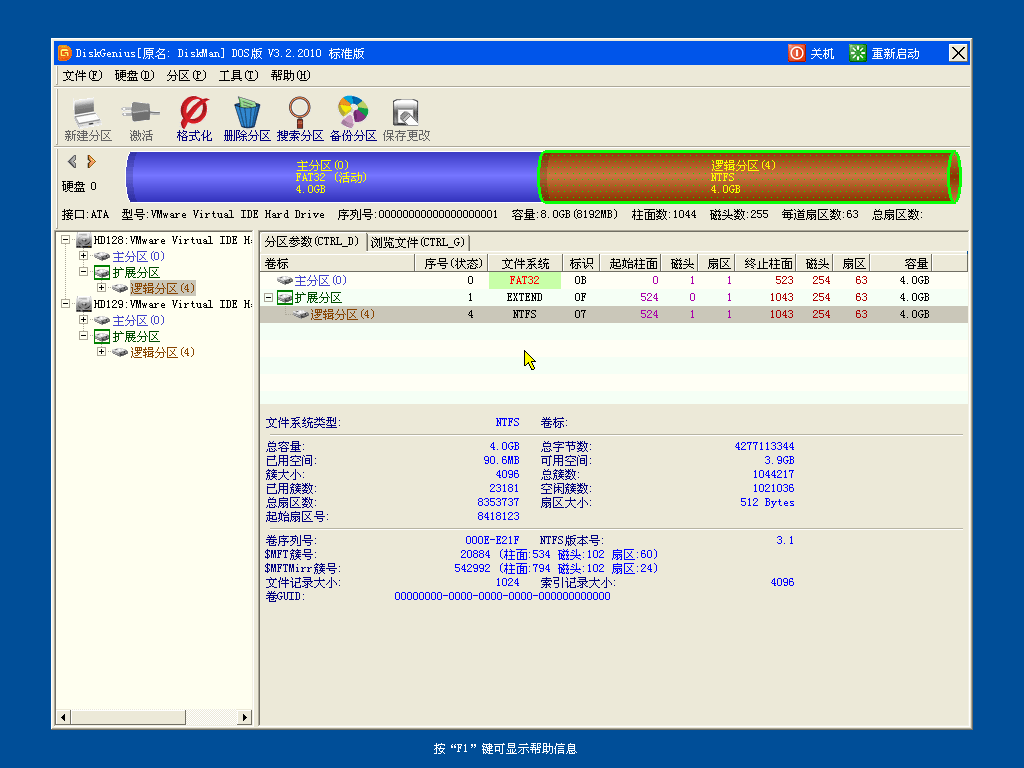Image resolution: width=1024 pixels, height=768 pixels.
Task: Click the Backup Partition (备份分区) icon
Action: click(353, 118)
